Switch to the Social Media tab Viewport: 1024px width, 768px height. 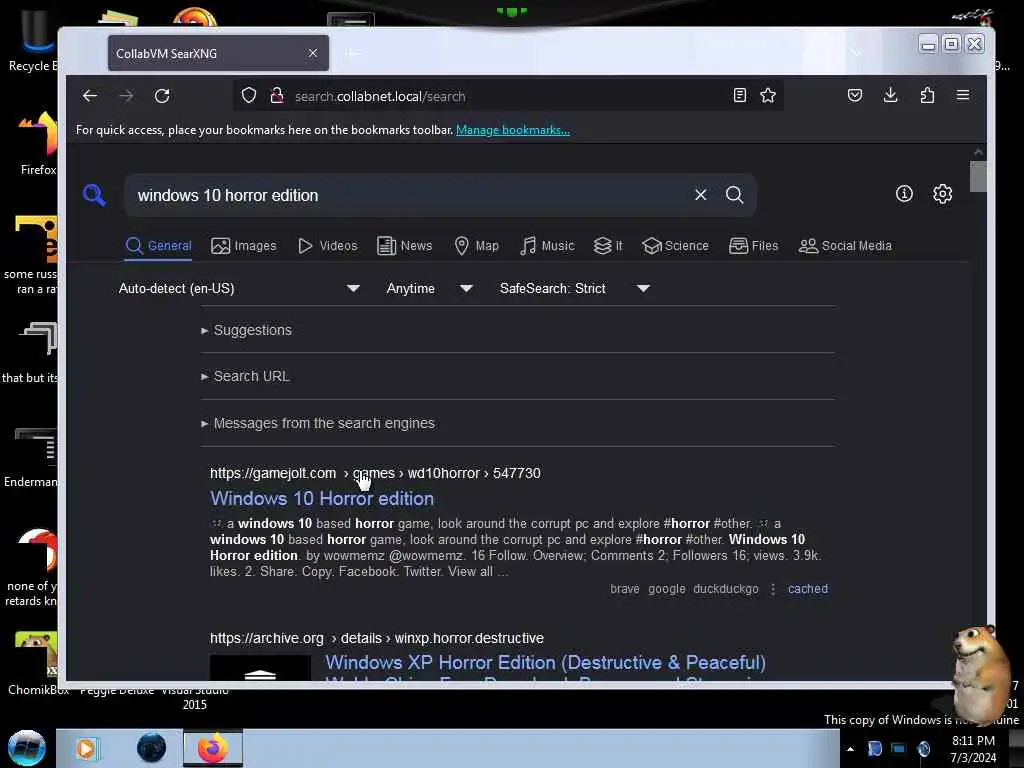point(844,246)
